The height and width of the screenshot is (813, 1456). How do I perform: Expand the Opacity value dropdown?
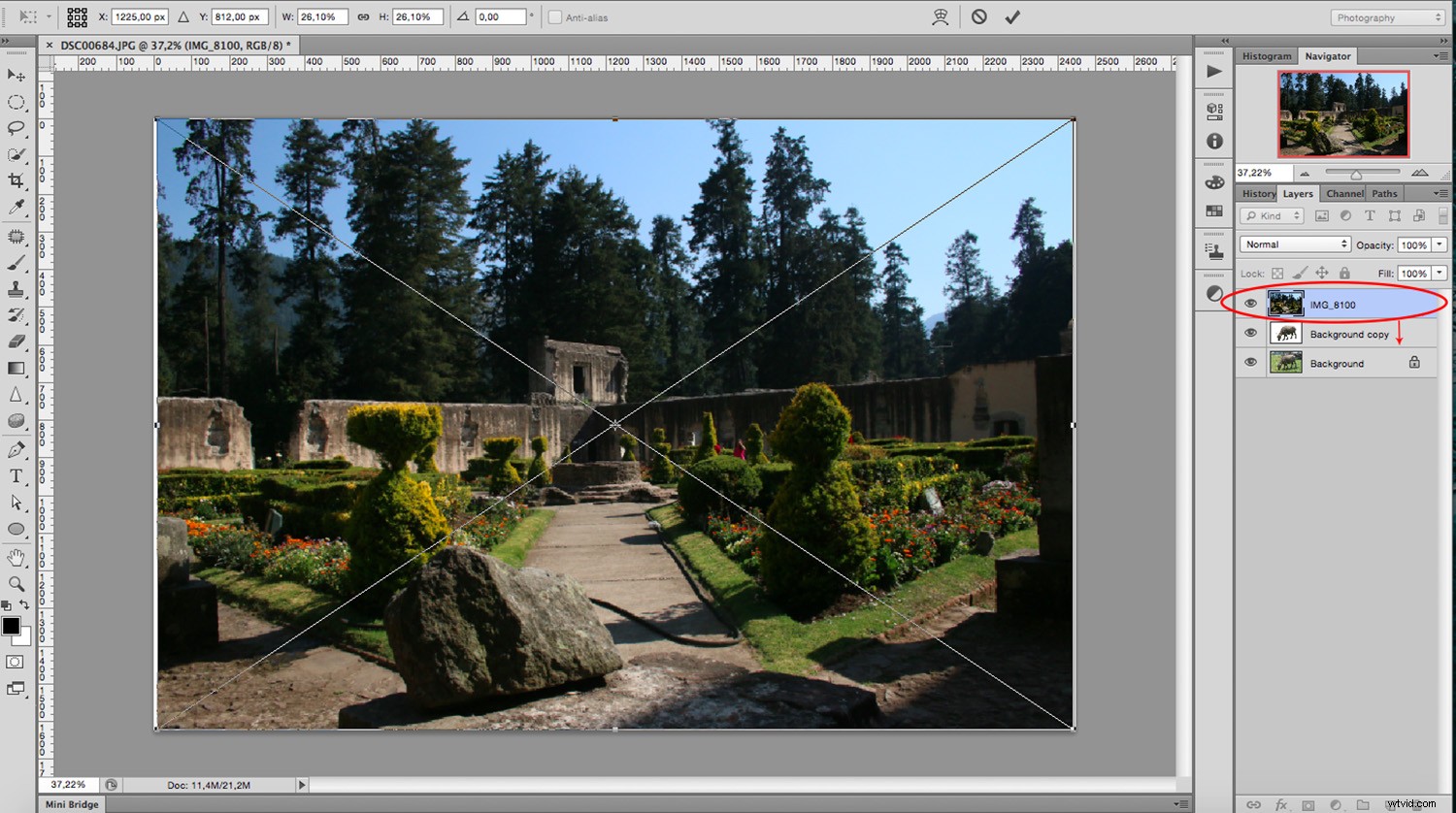(x=1440, y=244)
